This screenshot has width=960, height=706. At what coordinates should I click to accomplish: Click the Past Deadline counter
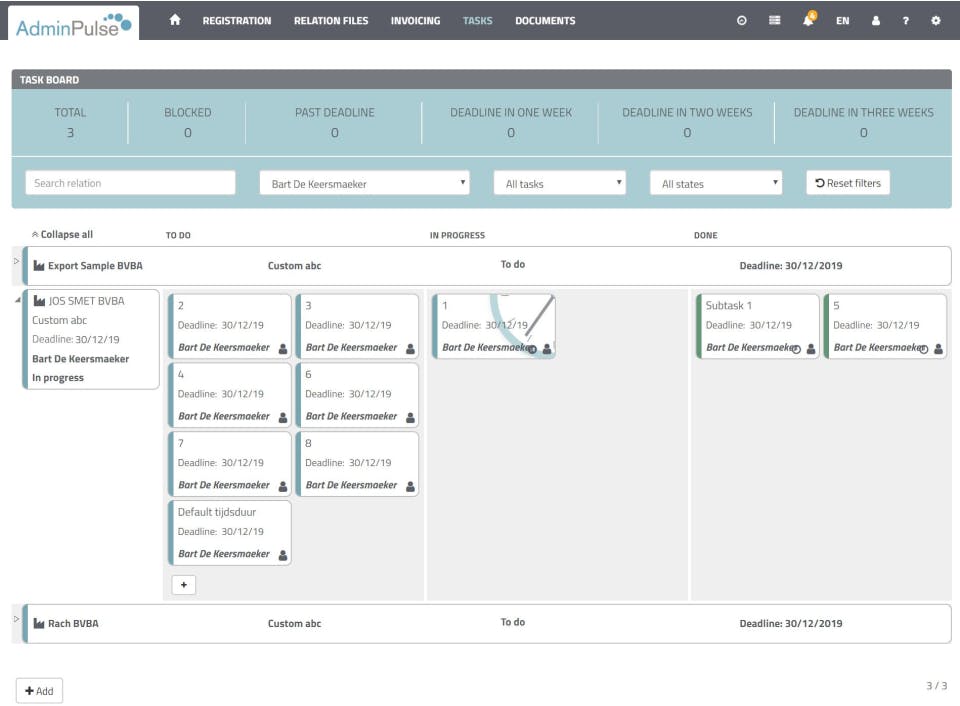334,122
